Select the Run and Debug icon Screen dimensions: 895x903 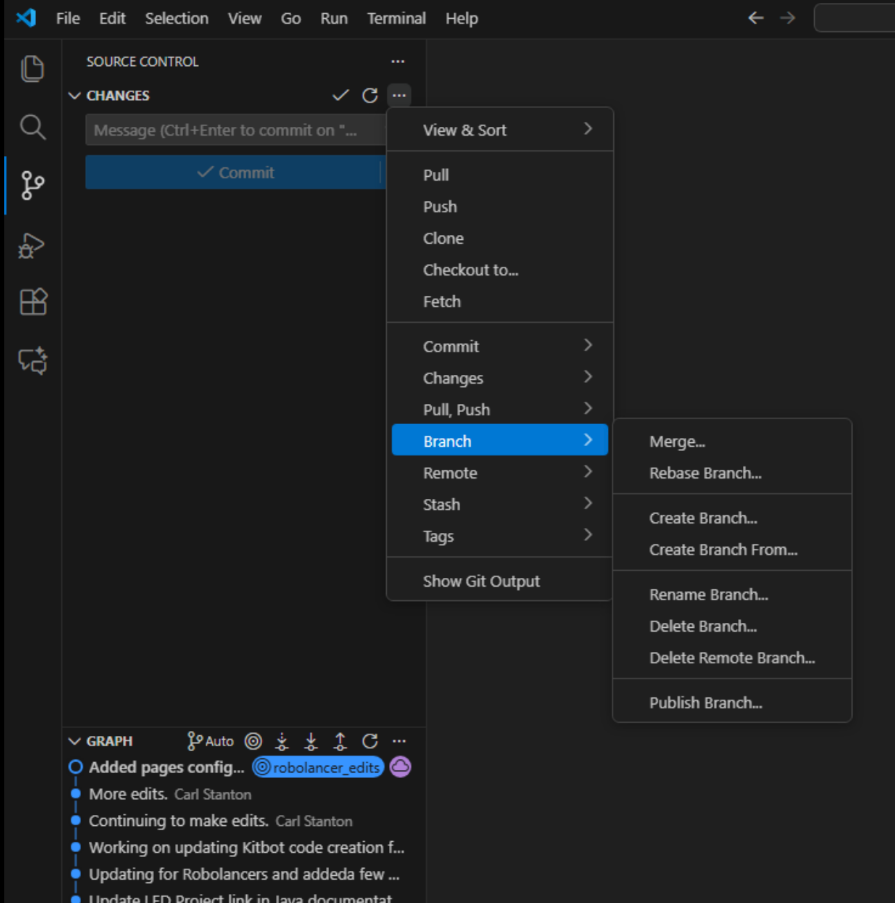[32, 245]
